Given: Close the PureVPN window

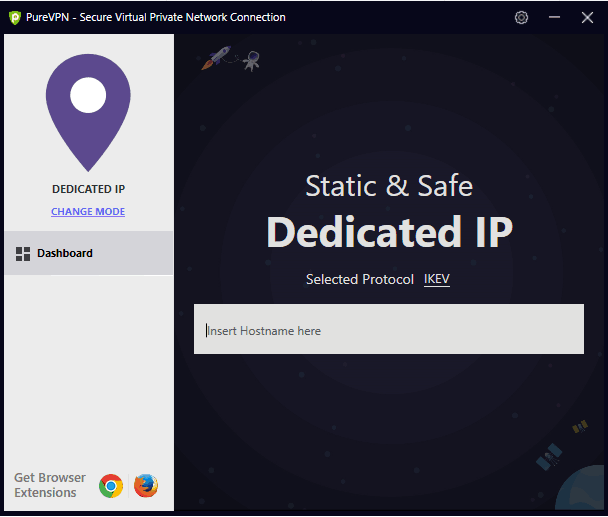Looking at the screenshot, I should click(x=587, y=17).
